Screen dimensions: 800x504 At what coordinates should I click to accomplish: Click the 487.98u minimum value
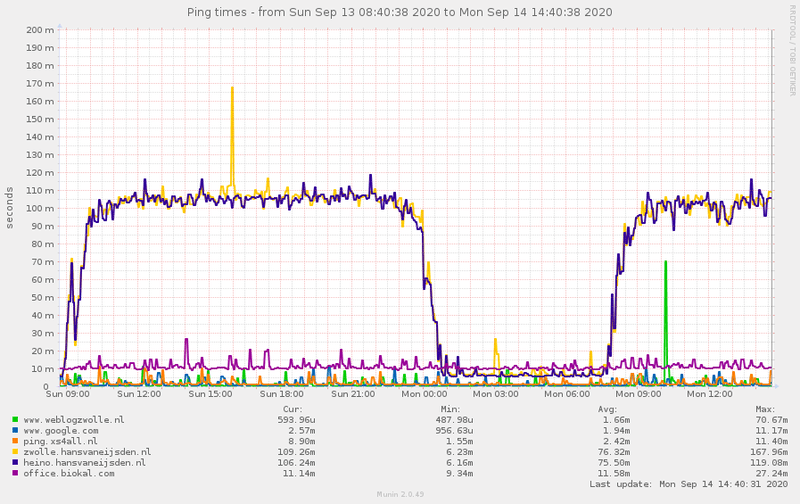click(x=455, y=420)
